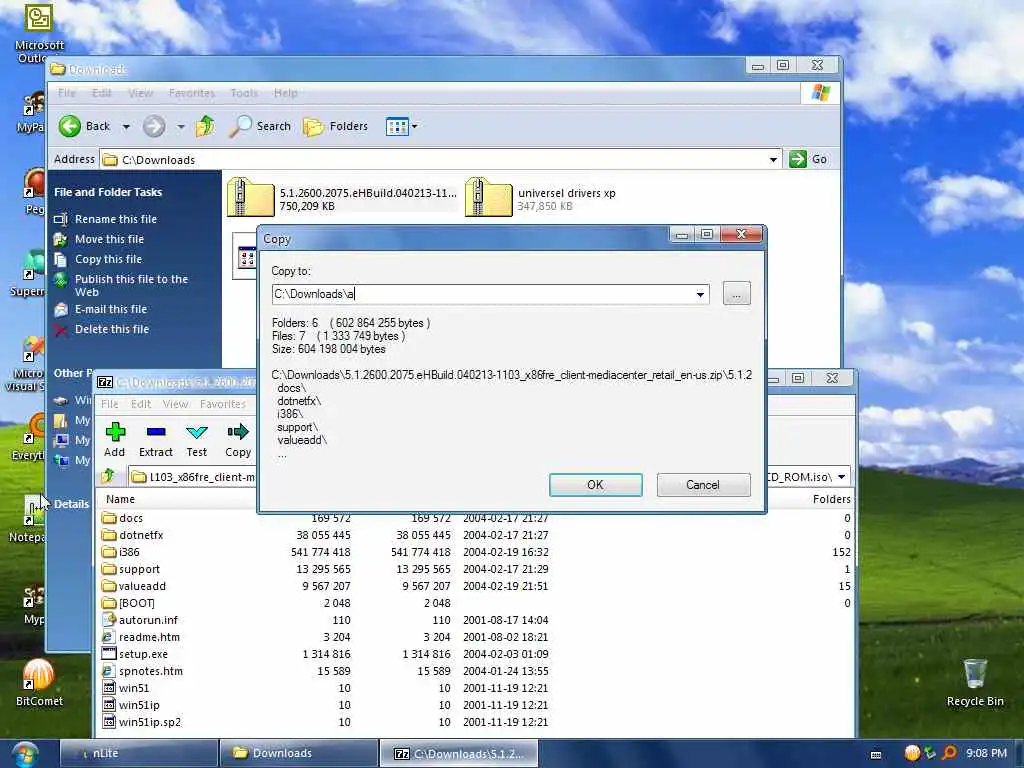Click the Explorer Up folder icon

point(205,126)
